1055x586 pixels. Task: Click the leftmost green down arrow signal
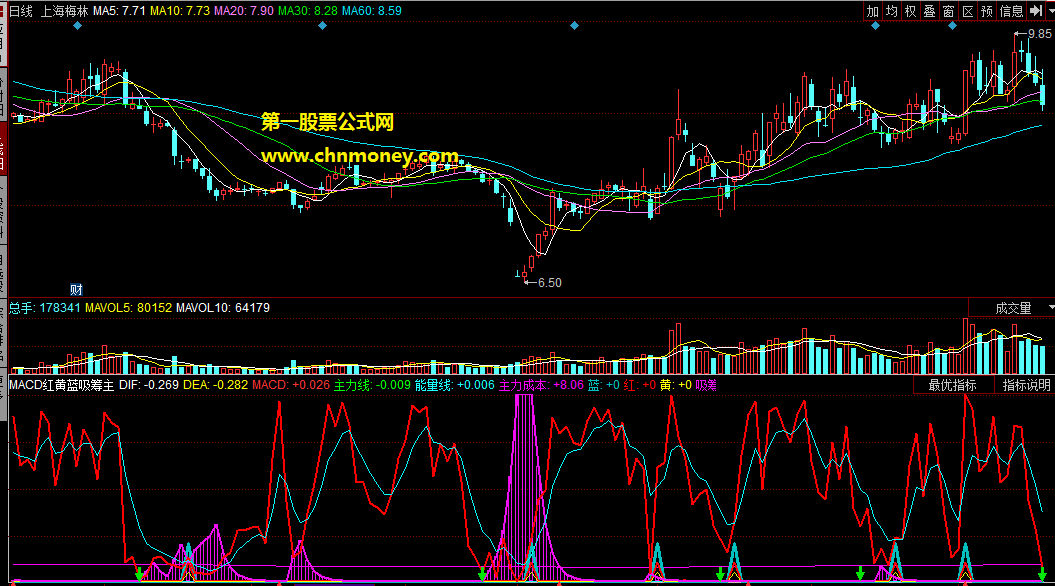click(139, 574)
